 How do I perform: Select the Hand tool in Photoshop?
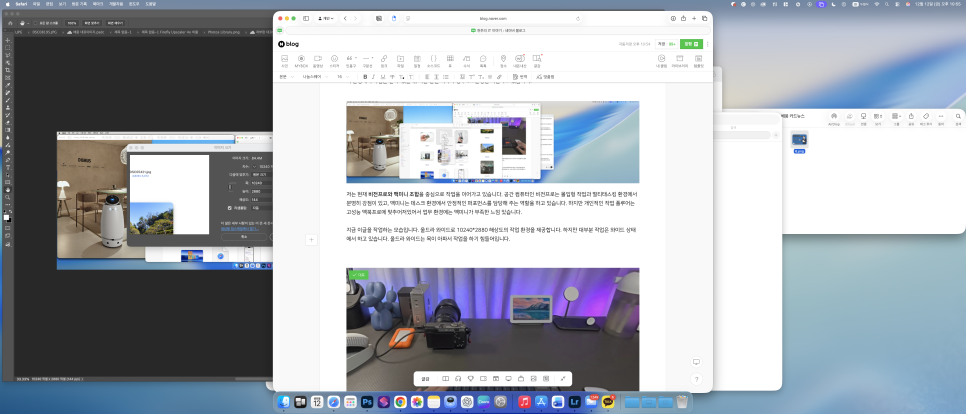click(7, 190)
